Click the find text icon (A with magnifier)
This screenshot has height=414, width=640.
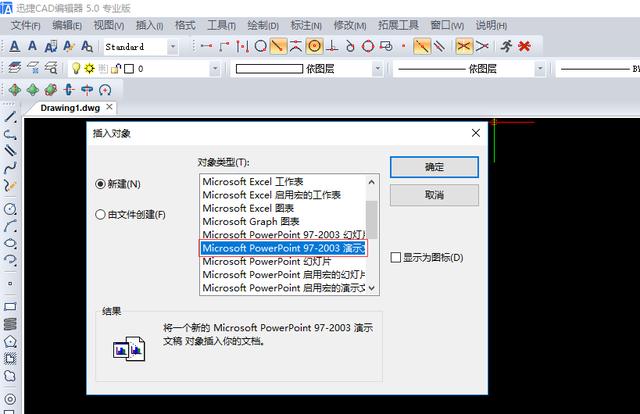tap(87, 47)
